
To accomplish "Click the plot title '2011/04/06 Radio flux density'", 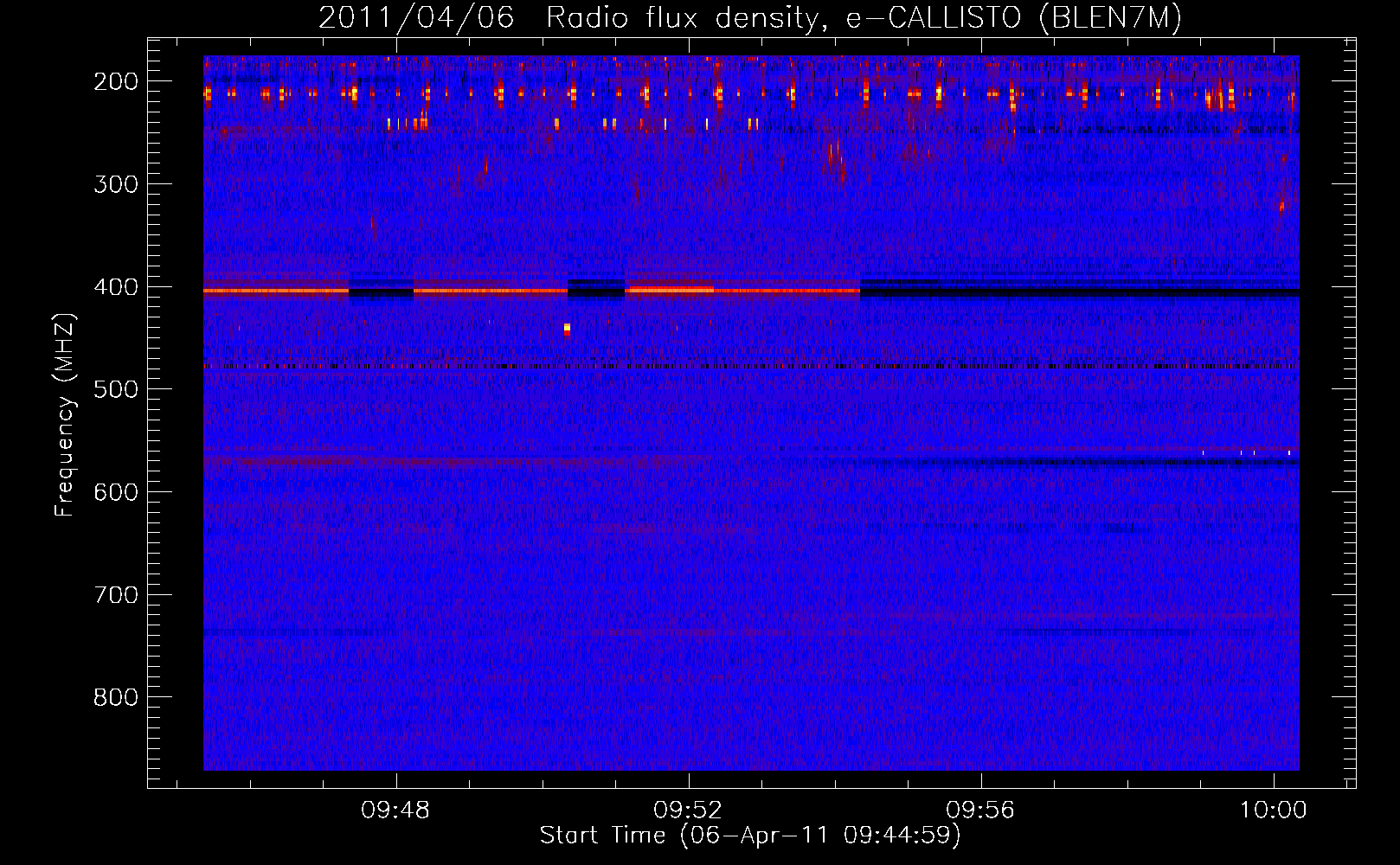I will tap(567, 17).
